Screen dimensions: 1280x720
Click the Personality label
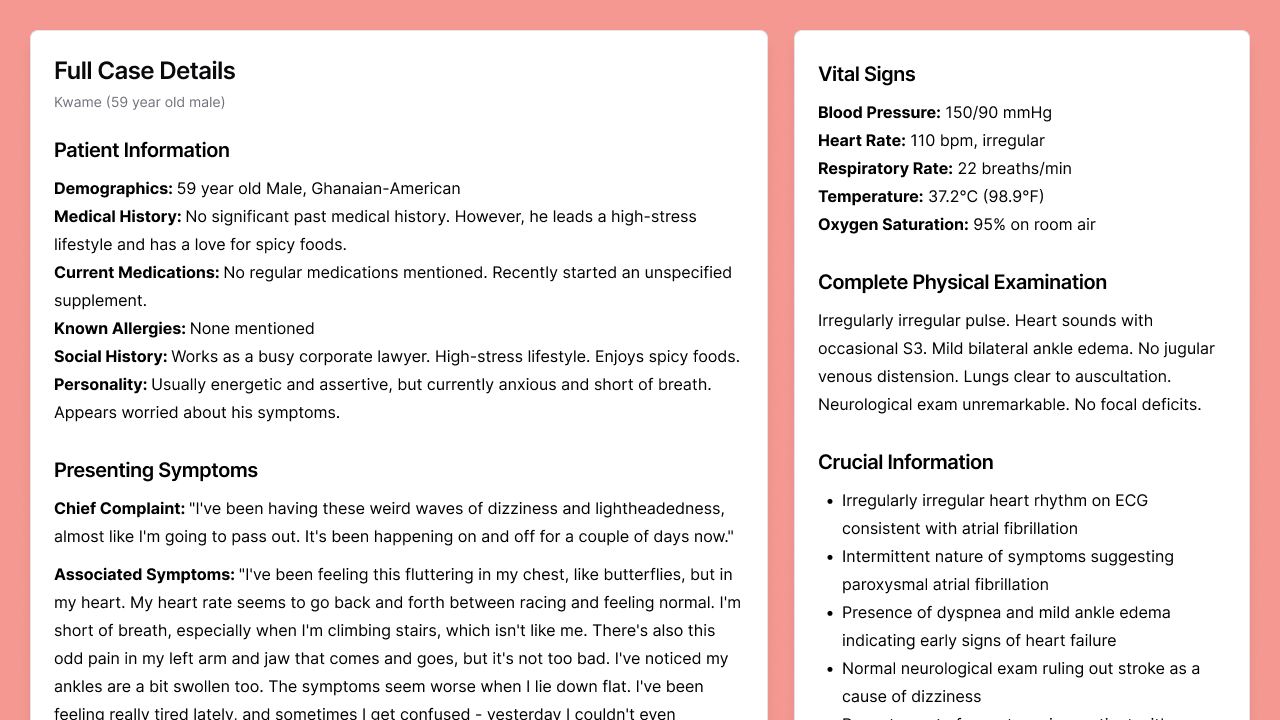[x=100, y=384]
